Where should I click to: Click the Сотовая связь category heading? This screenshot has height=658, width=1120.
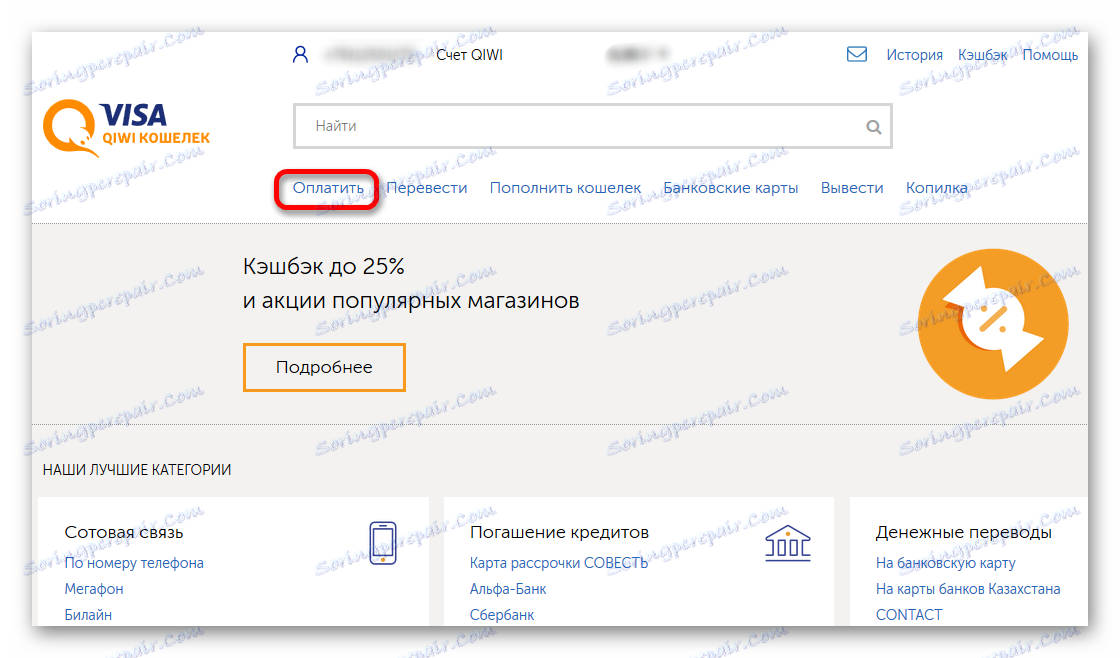click(124, 532)
